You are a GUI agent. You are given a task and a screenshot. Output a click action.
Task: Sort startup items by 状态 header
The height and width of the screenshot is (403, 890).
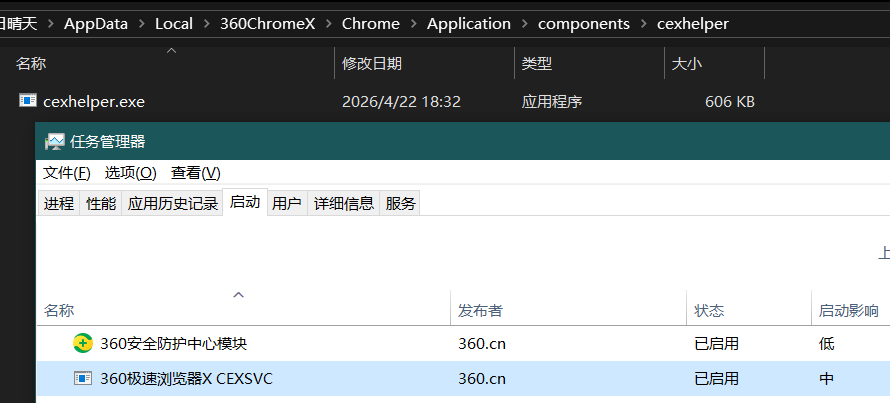coord(709,310)
